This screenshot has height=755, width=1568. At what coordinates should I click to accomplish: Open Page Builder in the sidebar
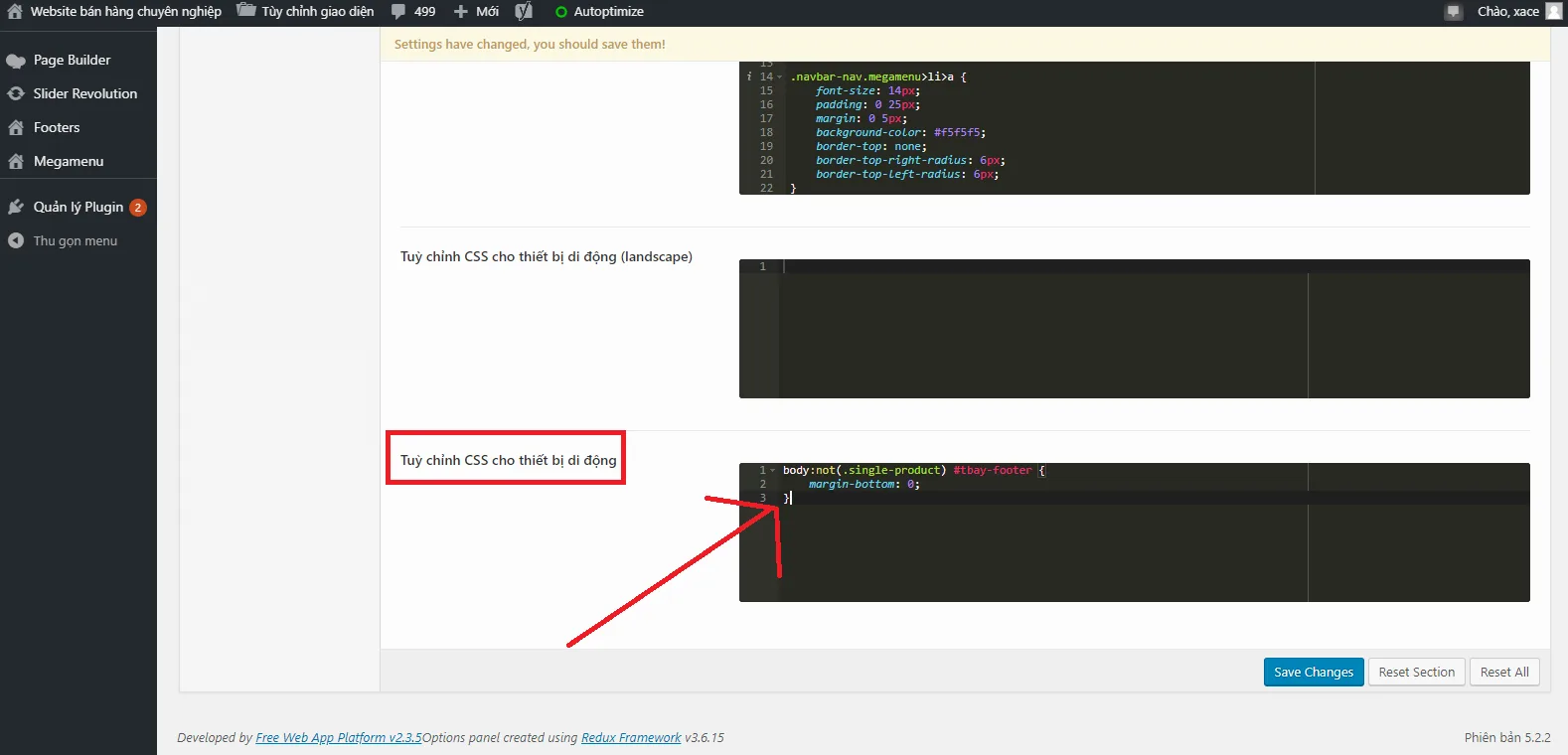[72, 60]
